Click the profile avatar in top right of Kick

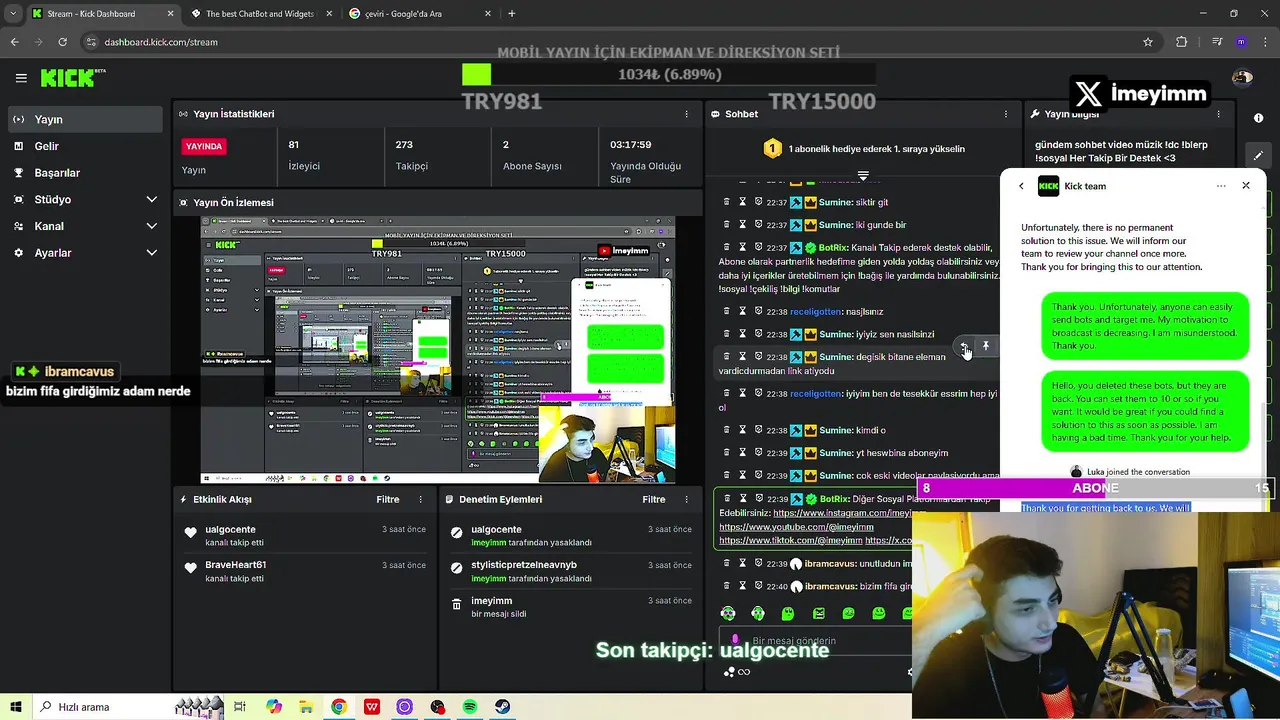tap(1243, 78)
